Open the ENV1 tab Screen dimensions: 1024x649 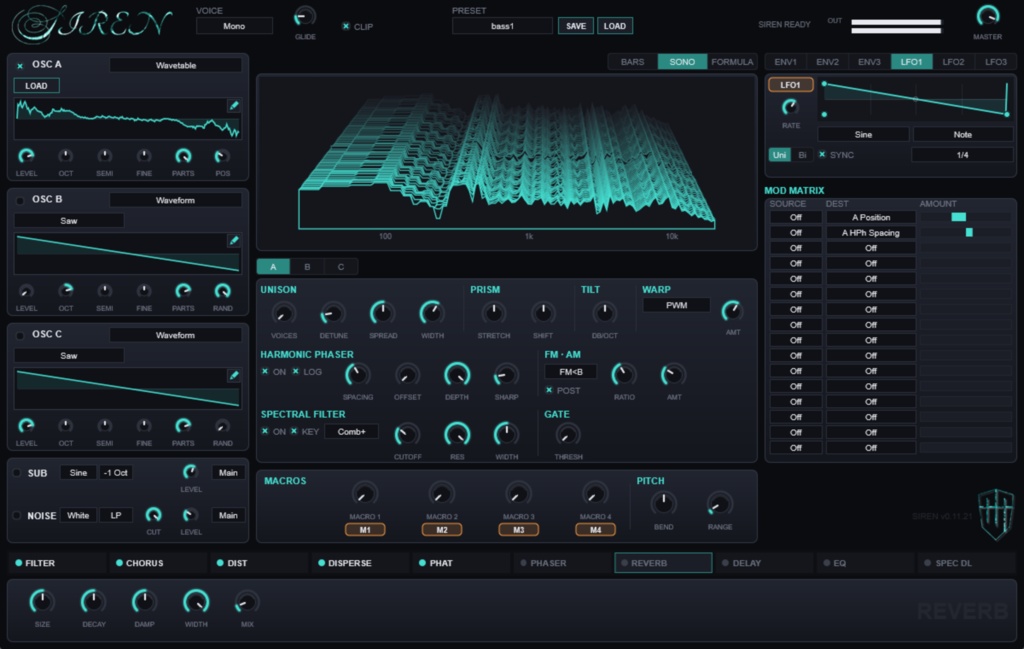[785, 61]
